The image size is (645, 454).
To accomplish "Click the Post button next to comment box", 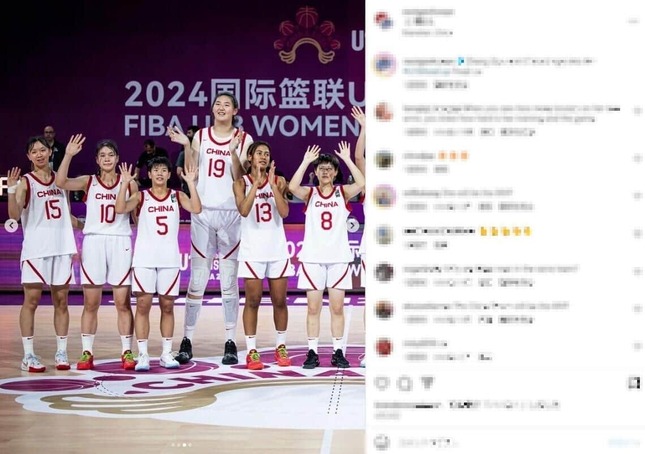I will [x=624, y=442].
